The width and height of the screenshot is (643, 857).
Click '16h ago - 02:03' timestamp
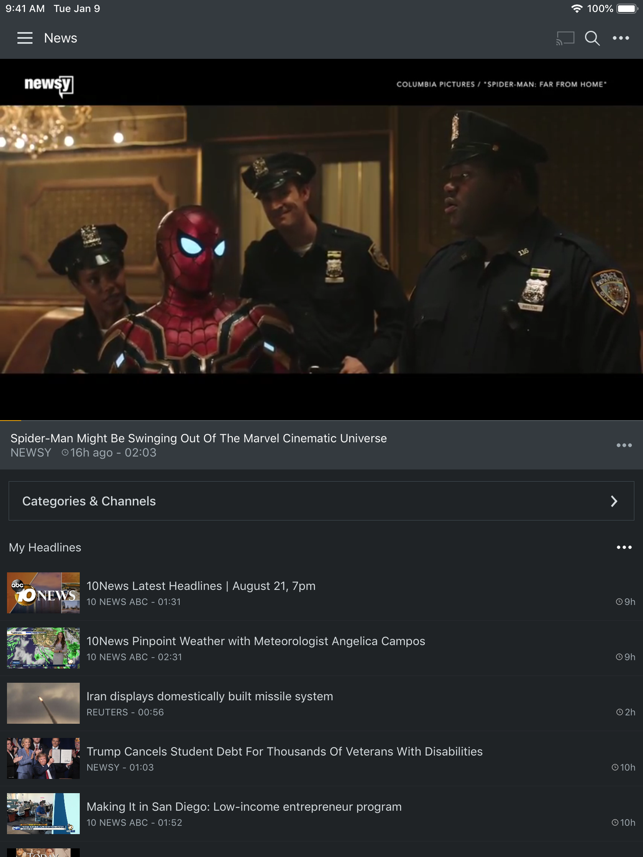(x=109, y=453)
